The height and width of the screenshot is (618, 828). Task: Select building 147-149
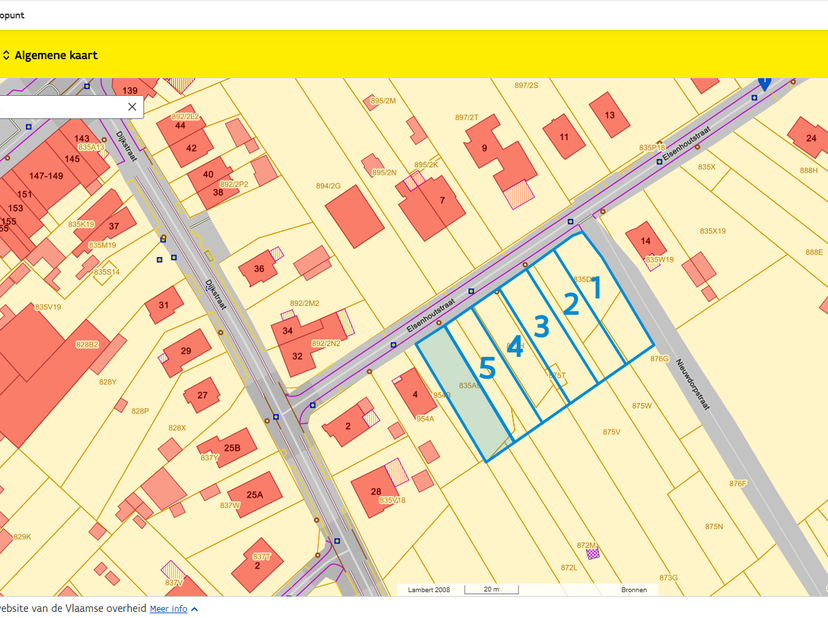(x=46, y=175)
